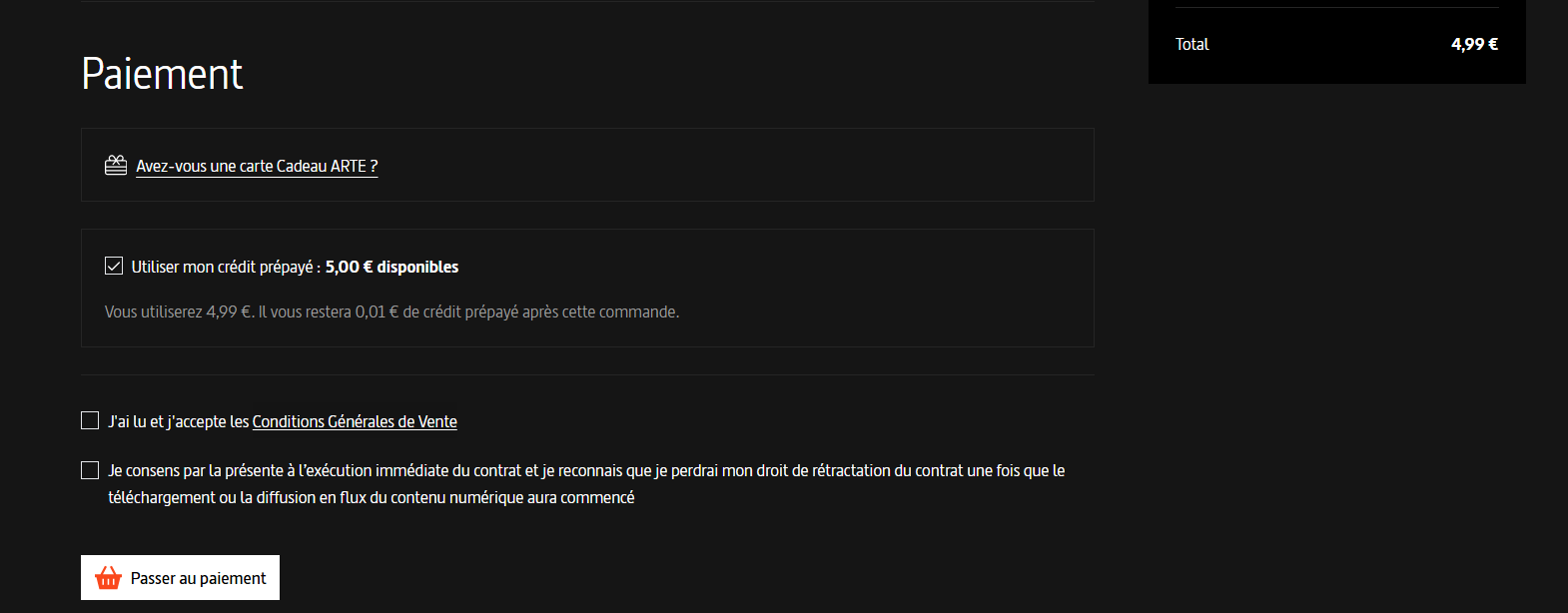The image size is (1568, 613).
Task: Click the Total amount 4,99 €
Action: point(1474,44)
